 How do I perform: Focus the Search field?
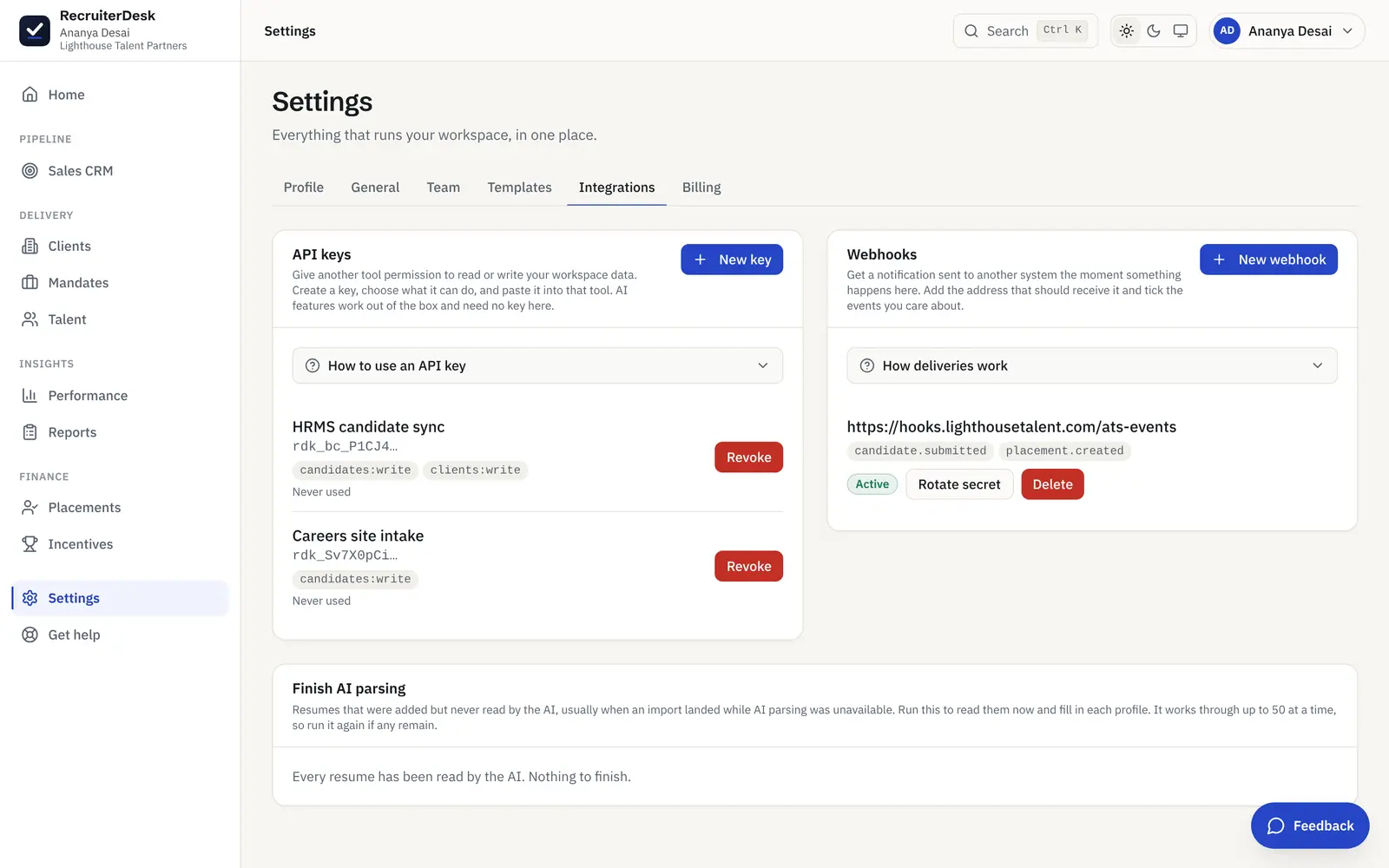pos(1025,31)
